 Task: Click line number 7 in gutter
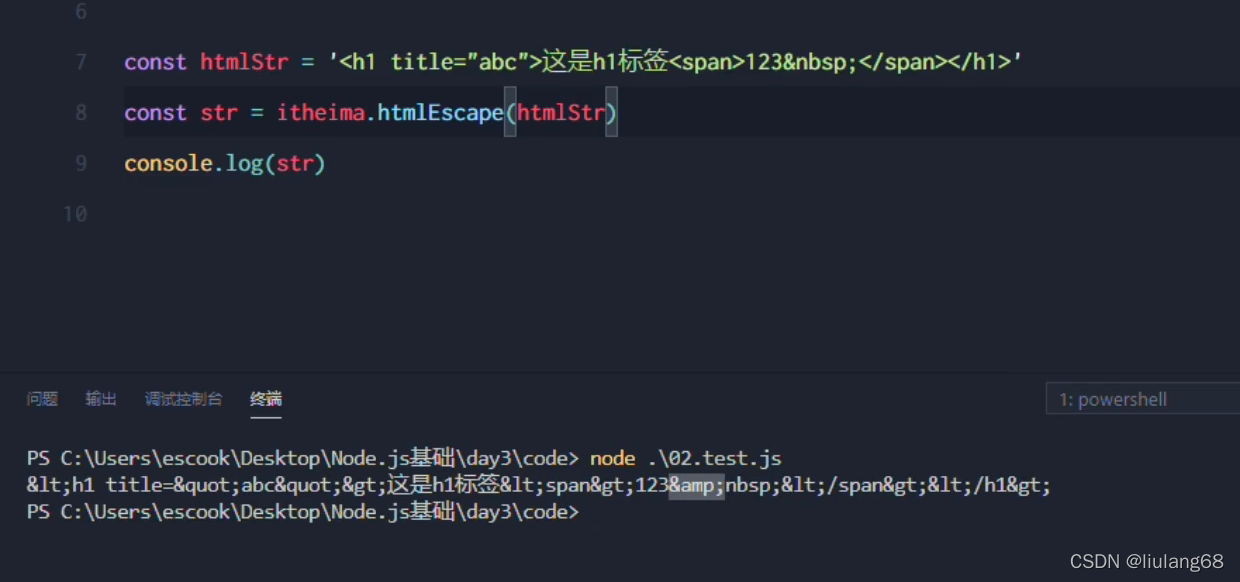coord(80,62)
